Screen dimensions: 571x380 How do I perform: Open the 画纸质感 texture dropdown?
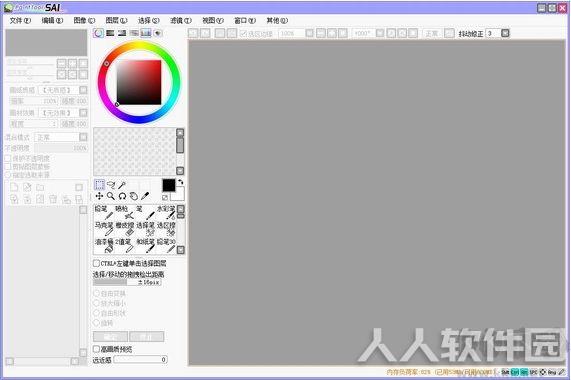(x=83, y=90)
